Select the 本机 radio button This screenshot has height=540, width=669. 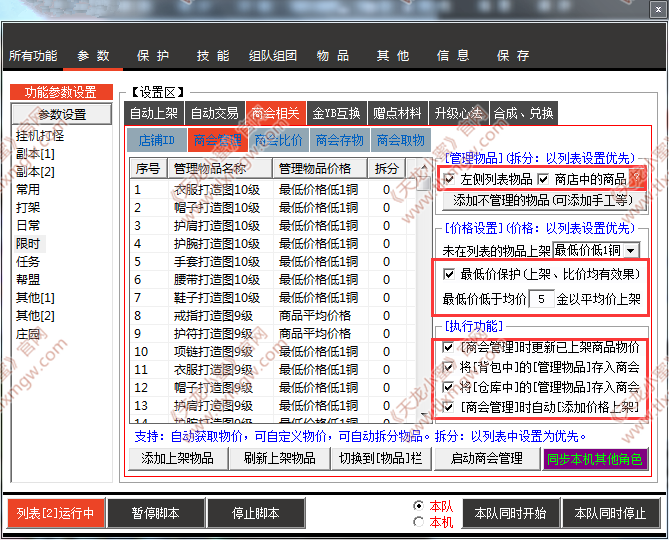(x=419, y=522)
